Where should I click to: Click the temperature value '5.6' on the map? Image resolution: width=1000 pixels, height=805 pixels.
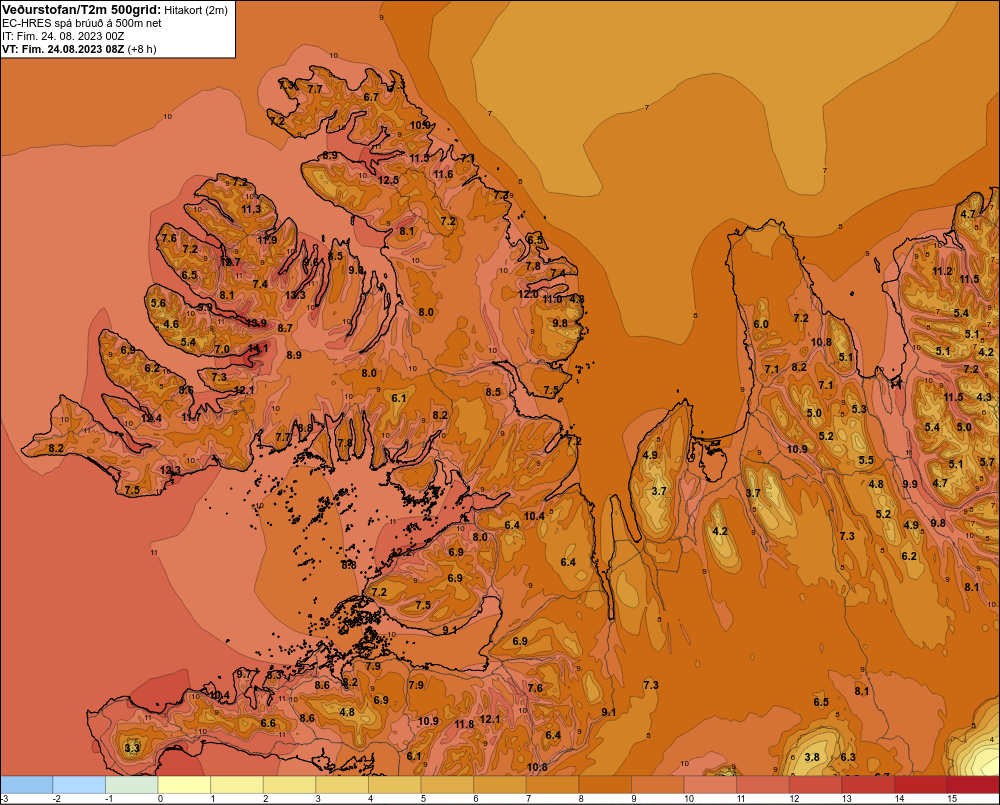pyautogui.click(x=158, y=304)
